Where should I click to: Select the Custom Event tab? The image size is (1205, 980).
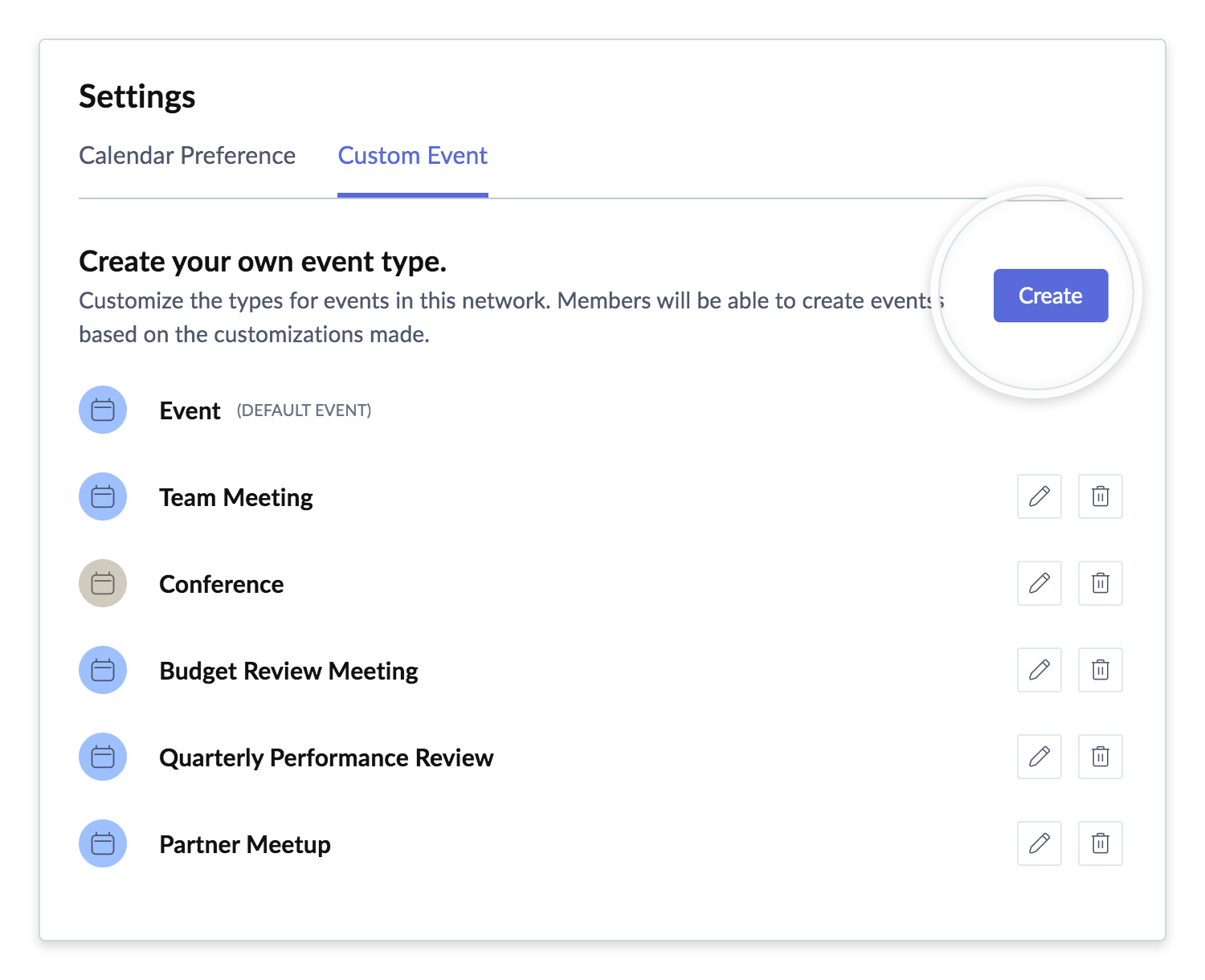[412, 156]
